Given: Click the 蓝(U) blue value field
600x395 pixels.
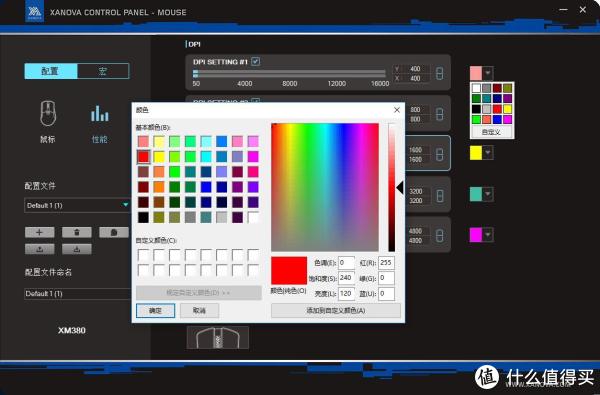Looking at the screenshot, I should [386, 294].
